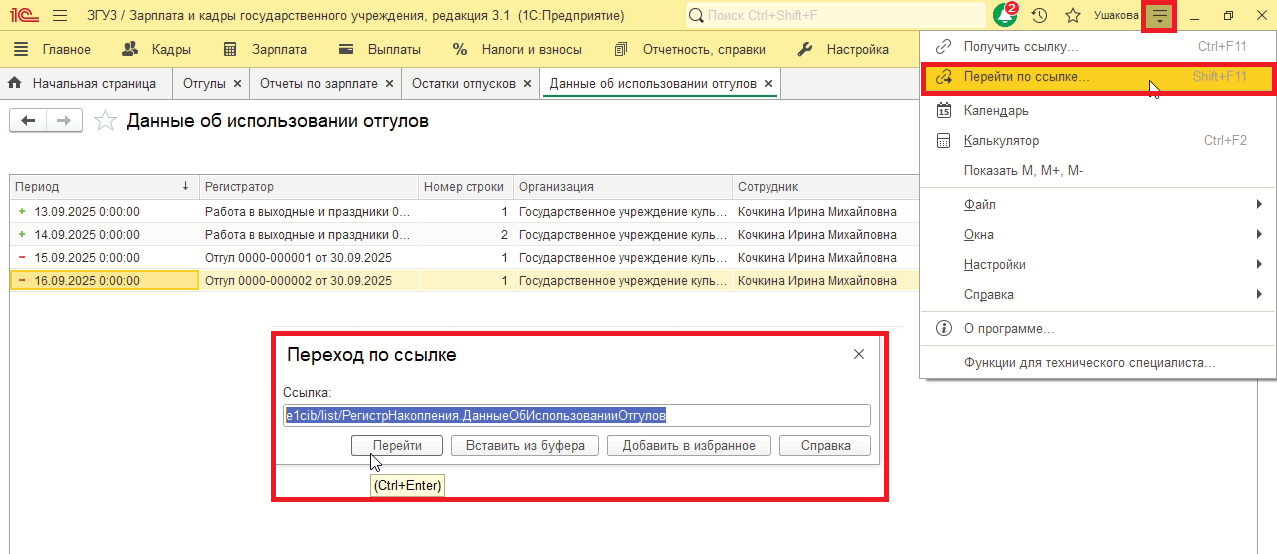The width and height of the screenshot is (1277, 554).
Task: Open the Зарплата section
Action: click(265, 50)
